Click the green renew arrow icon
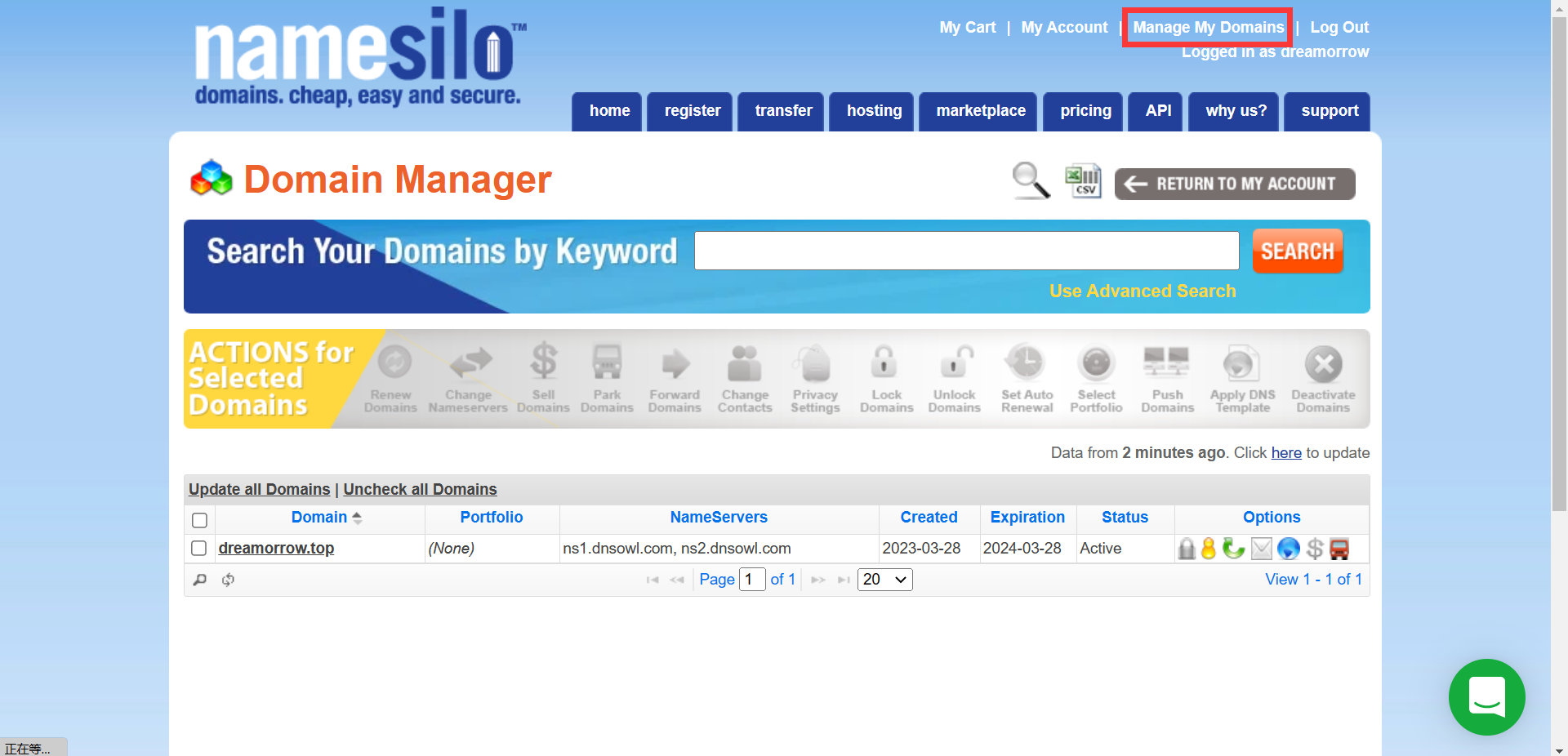 [1233, 549]
